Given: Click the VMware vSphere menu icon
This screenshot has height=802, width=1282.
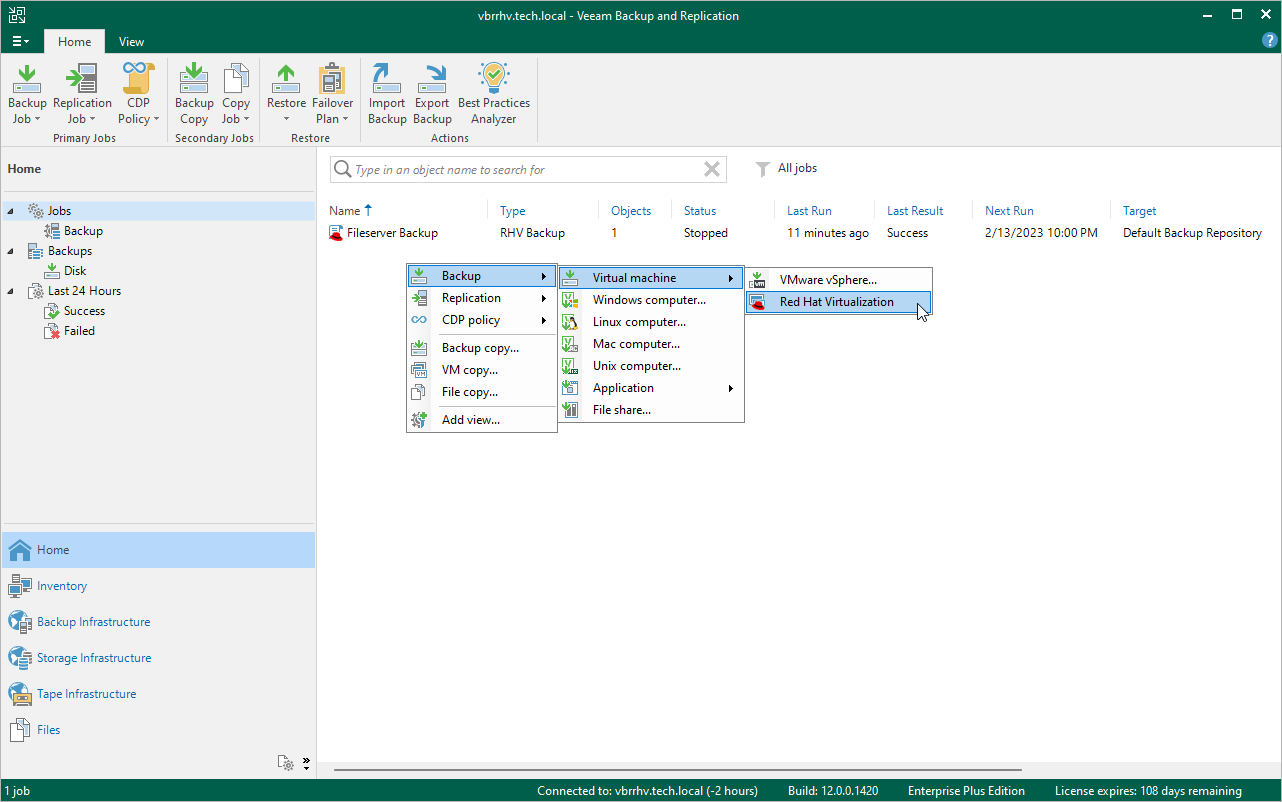Looking at the screenshot, I should pos(759,280).
